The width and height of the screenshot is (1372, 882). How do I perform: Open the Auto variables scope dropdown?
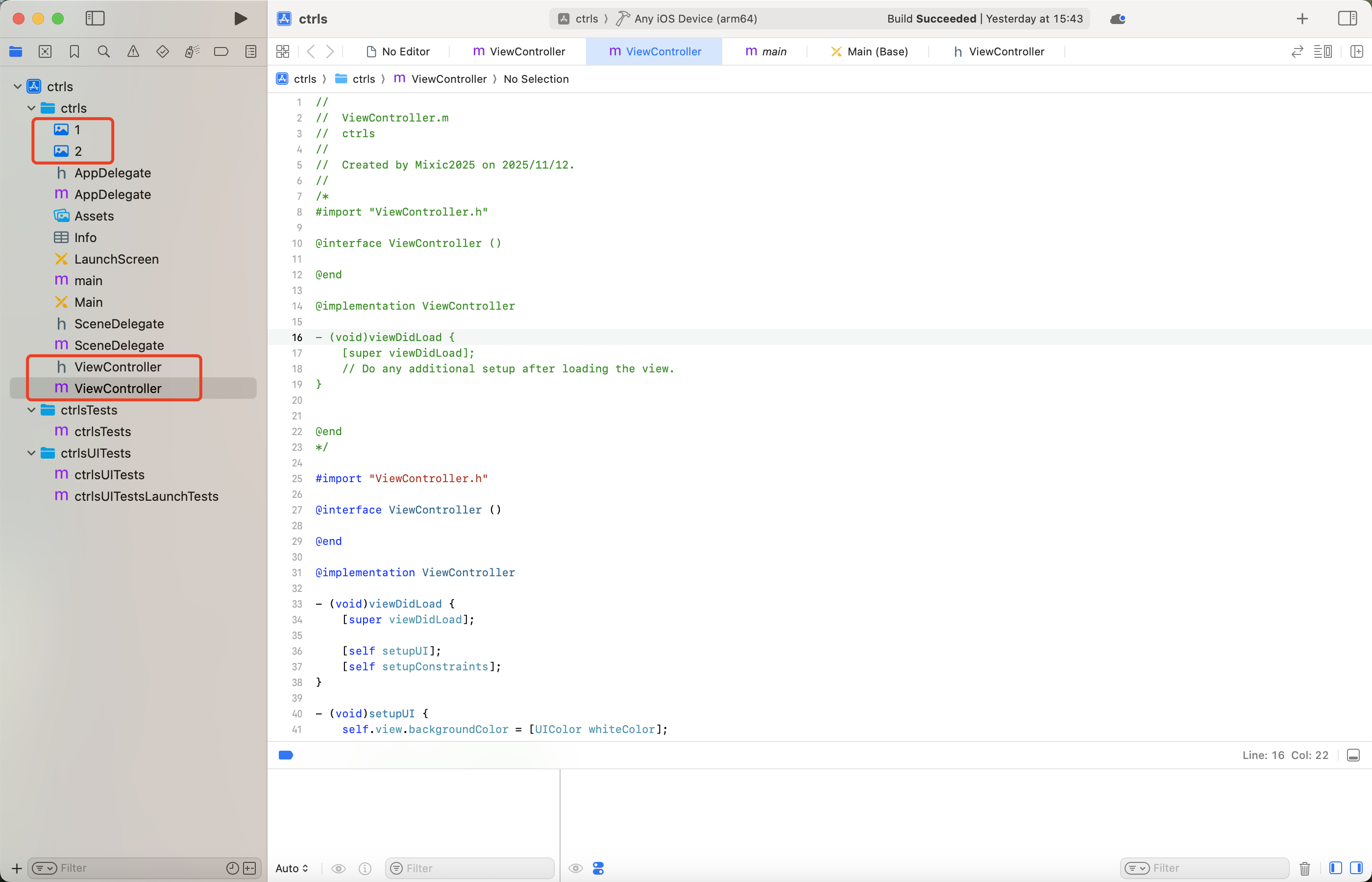[292, 868]
